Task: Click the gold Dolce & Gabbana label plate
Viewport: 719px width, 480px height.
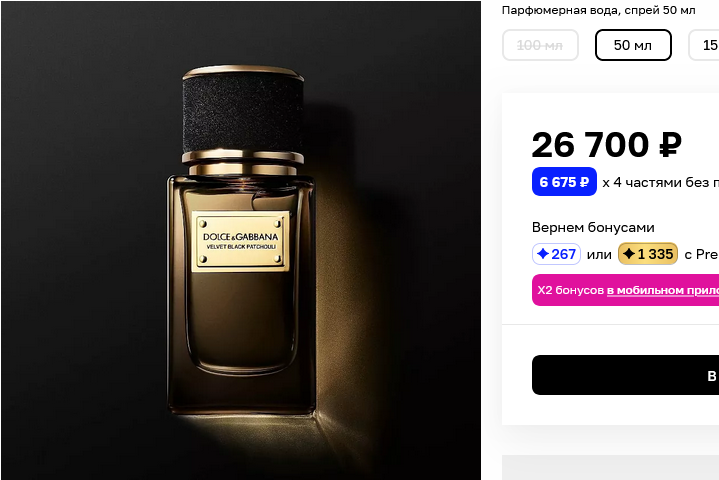Action: tap(241, 241)
